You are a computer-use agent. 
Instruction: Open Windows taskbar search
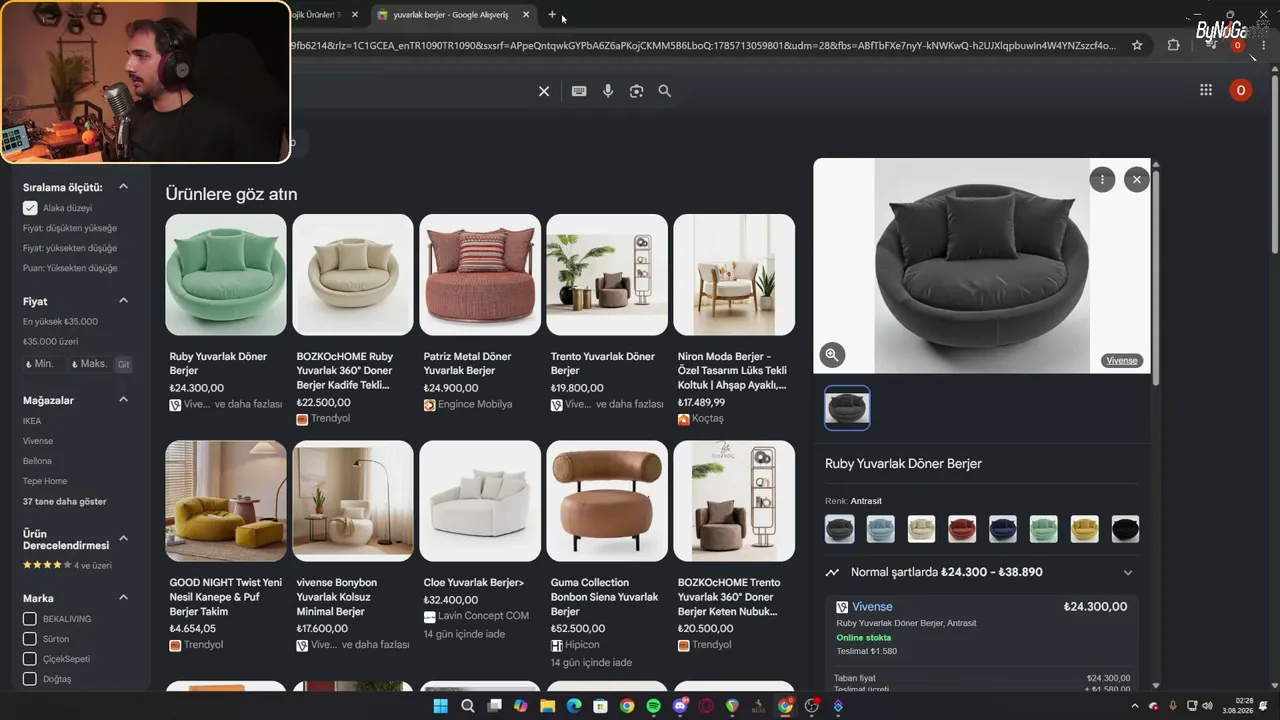468,706
